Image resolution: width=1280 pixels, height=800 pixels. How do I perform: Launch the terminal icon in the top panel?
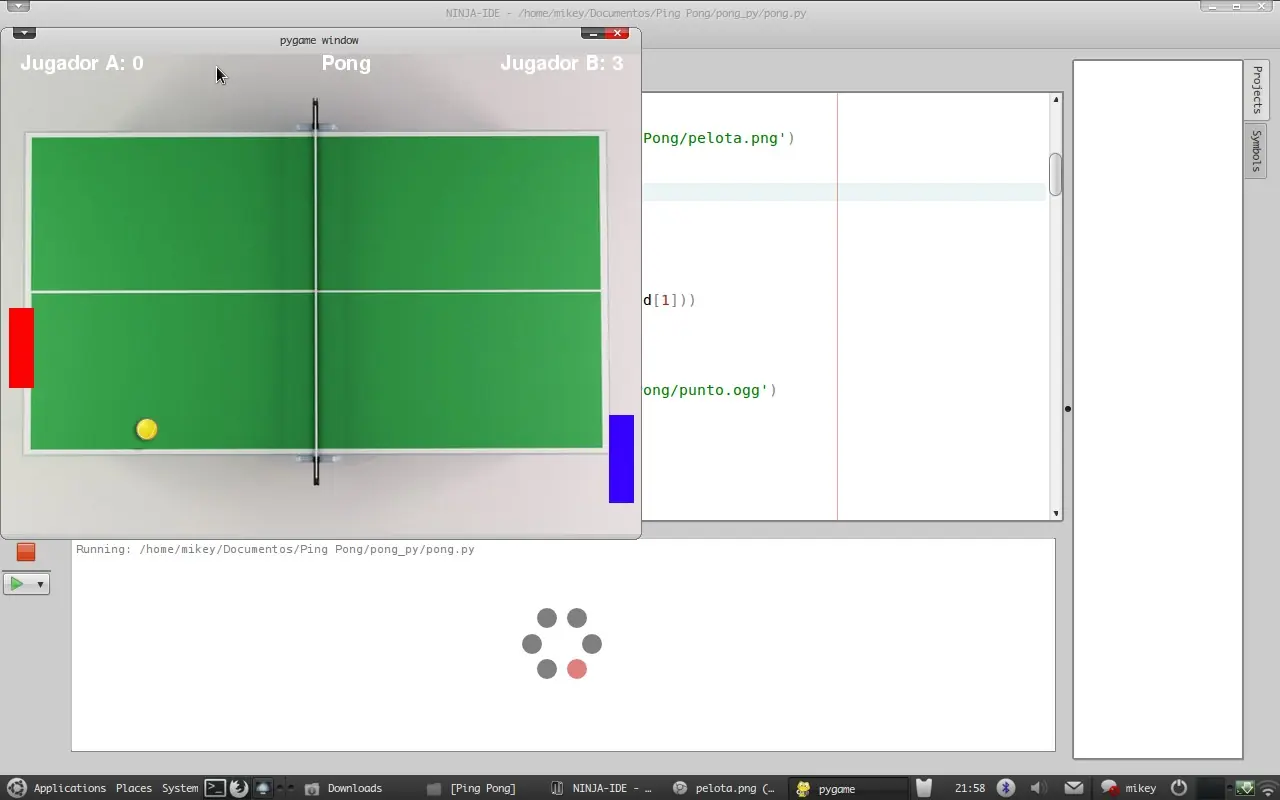tap(215, 787)
